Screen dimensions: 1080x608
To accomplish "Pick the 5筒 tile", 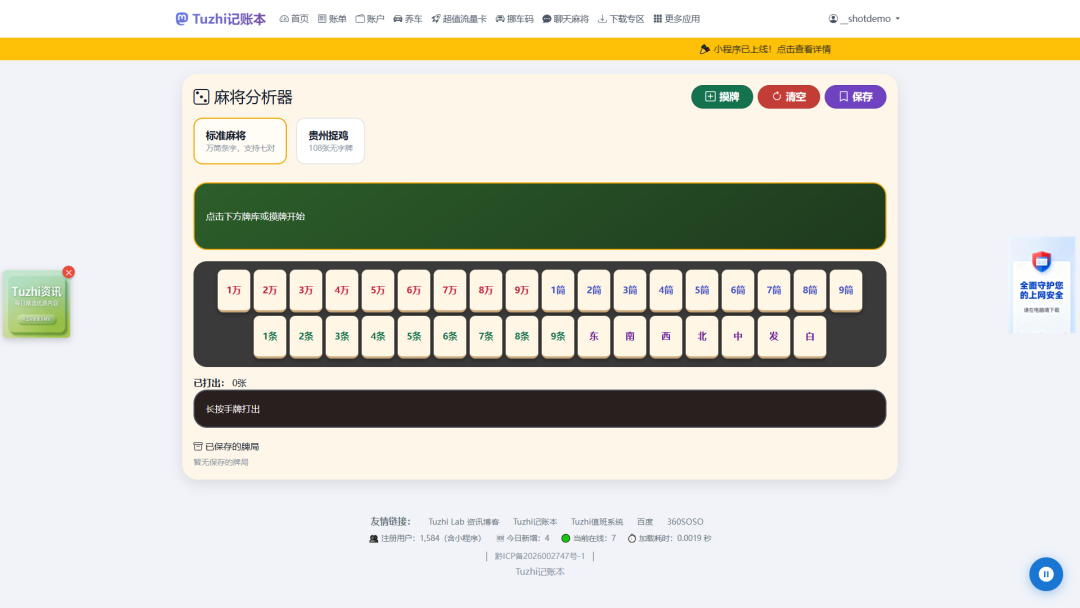I will pyautogui.click(x=702, y=291).
